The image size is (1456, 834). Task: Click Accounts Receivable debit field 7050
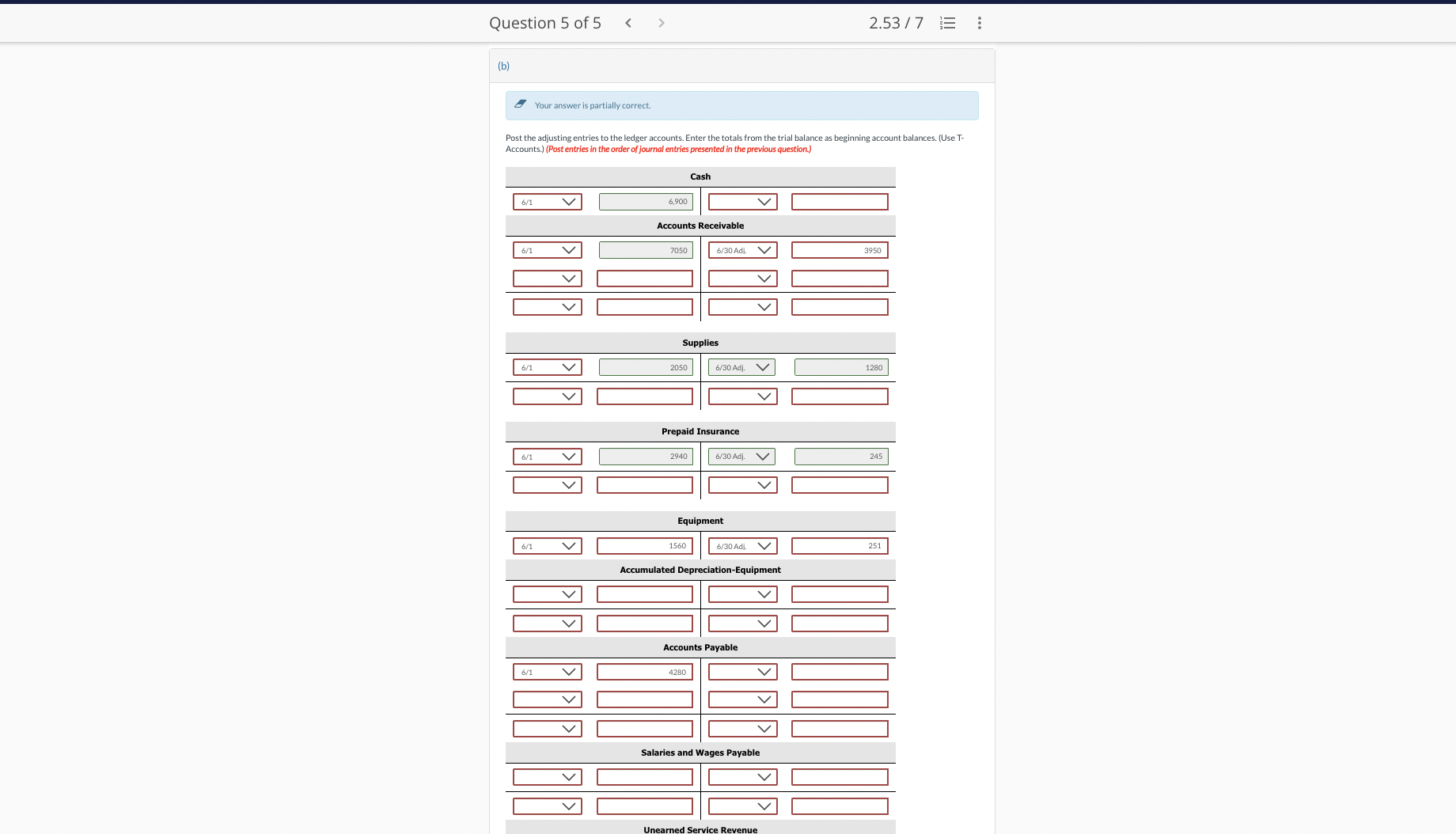point(646,250)
